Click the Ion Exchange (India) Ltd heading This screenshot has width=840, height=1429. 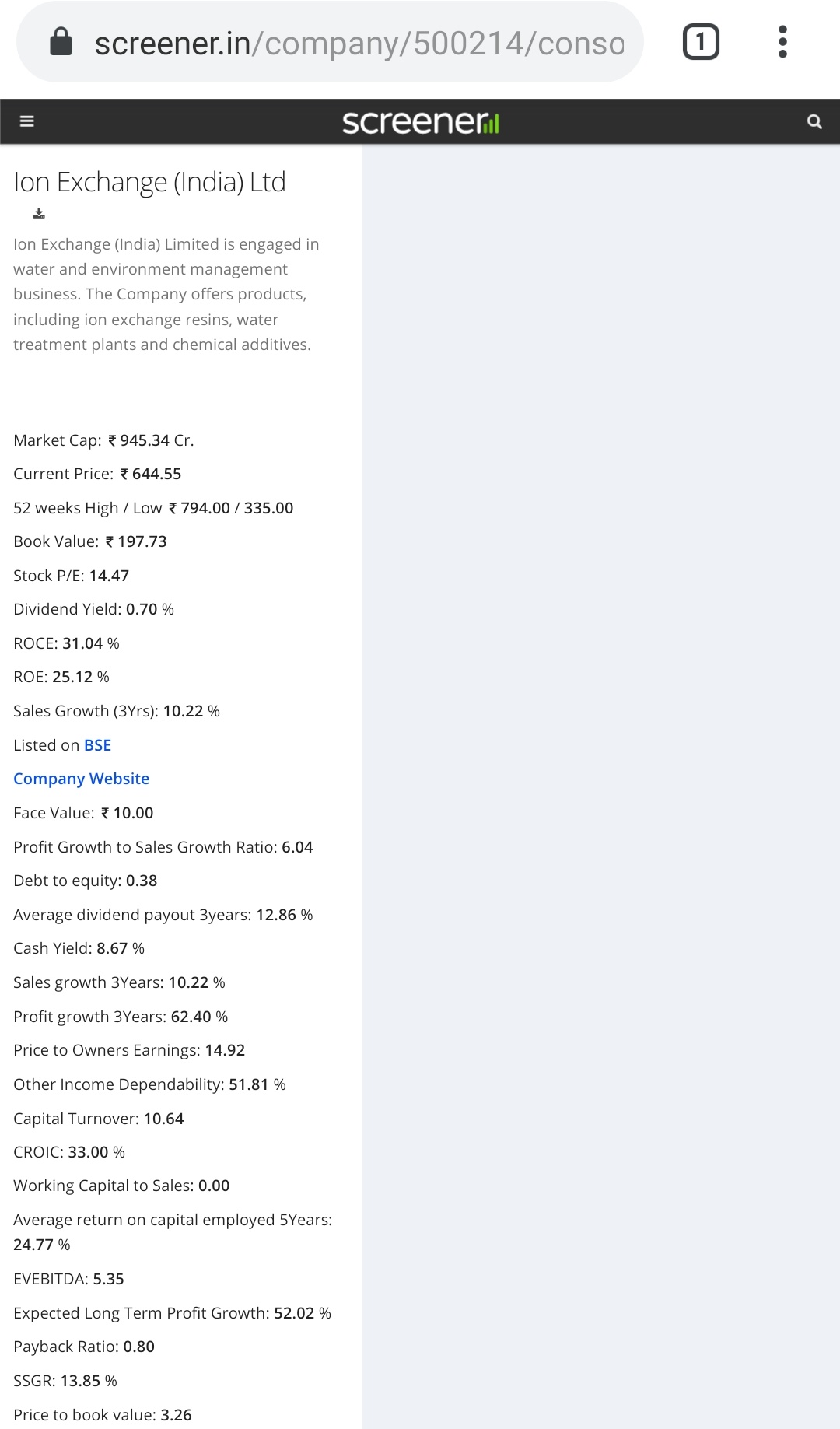point(149,182)
